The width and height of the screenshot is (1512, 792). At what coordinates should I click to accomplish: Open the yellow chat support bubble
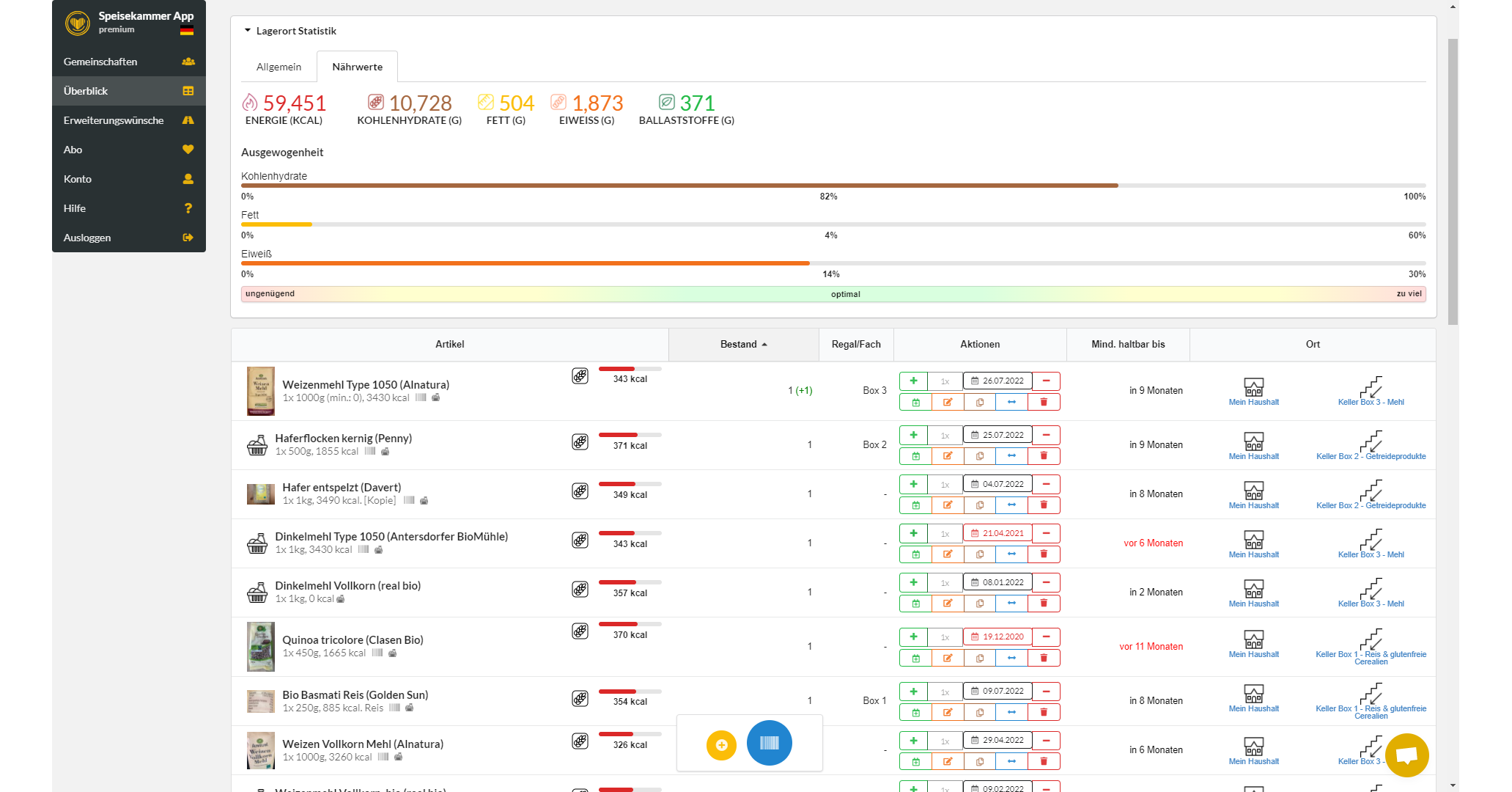(x=1406, y=755)
